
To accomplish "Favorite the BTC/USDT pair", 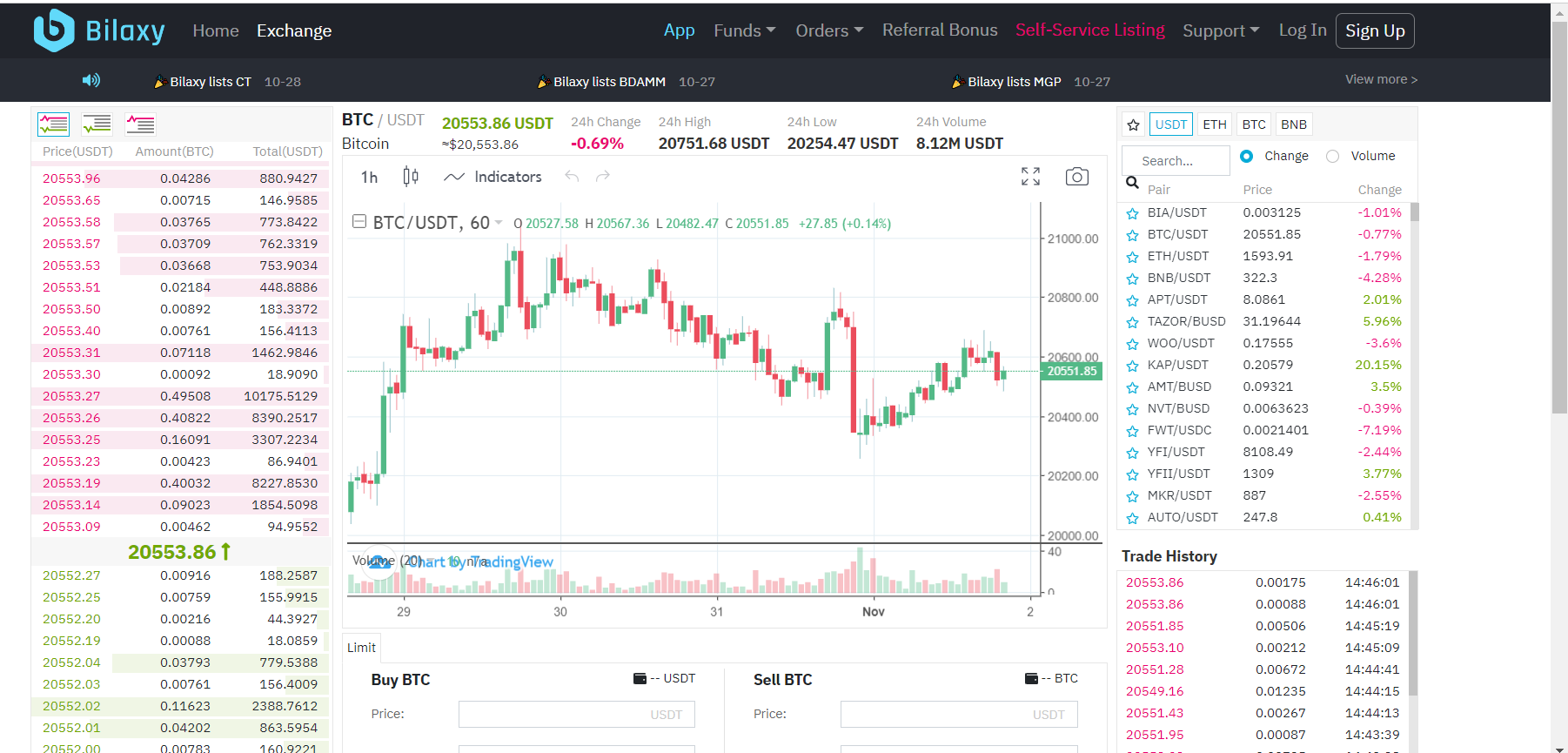I will [1132, 235].
